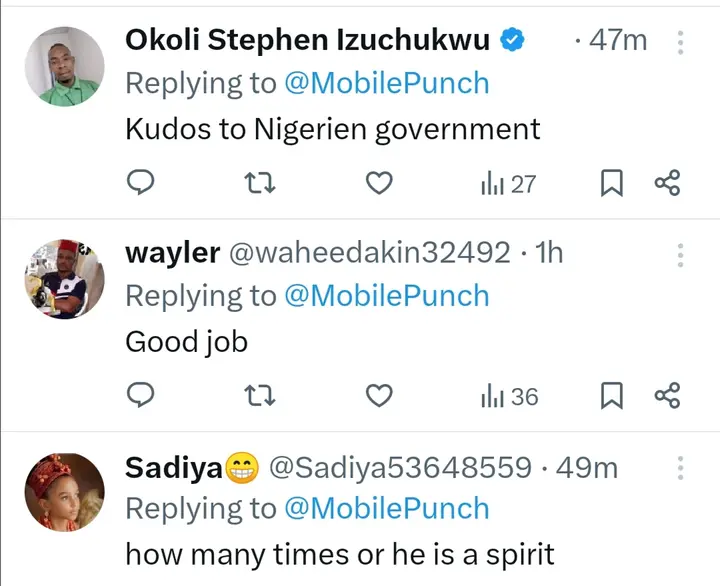Image resolution: width=720 pixels, height=586 pixels.
Task: Open more options for Okoli's tweet
Action: coord(681,42)
